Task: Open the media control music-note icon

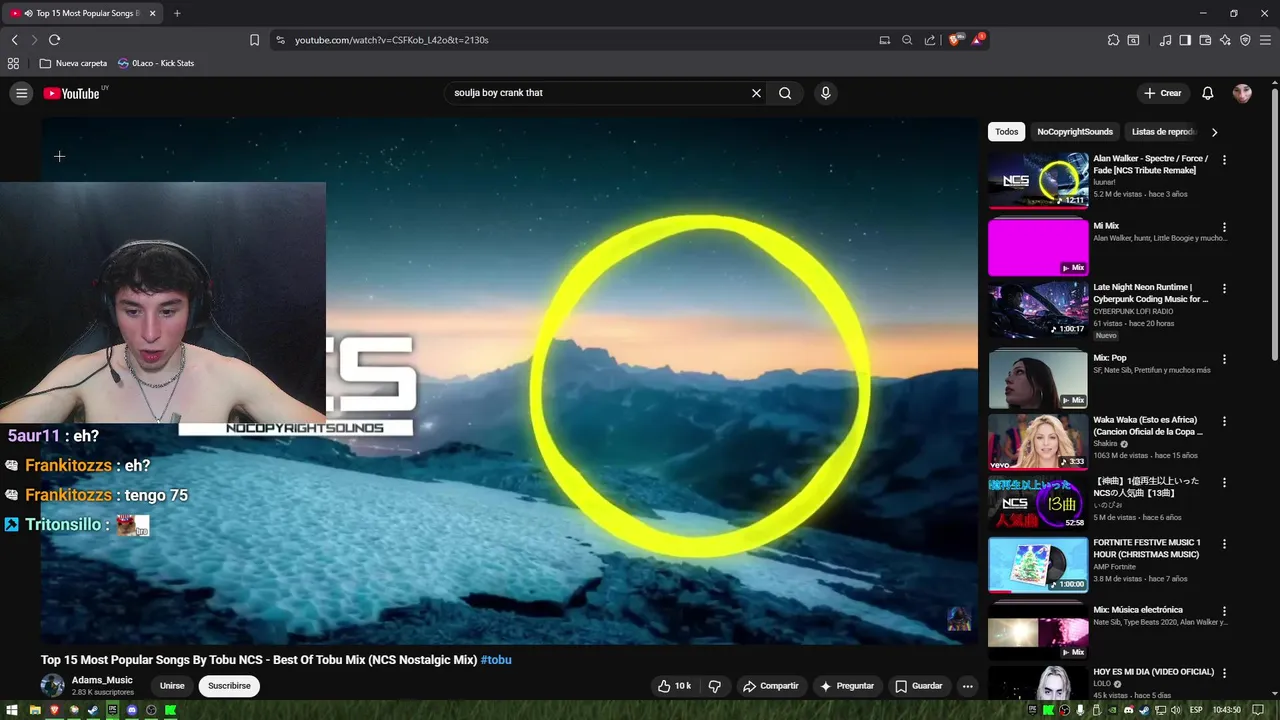Action: (x=1165, y=40)
